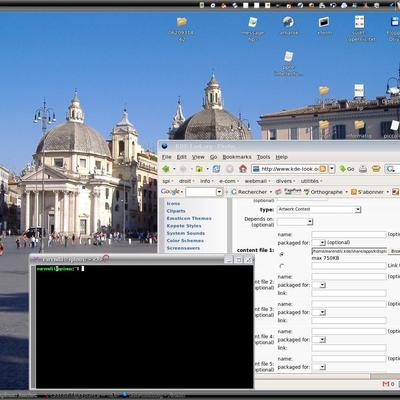
Task: Open the Go menu in the browser
Action: pyautogui.click(x=213, y=157)
